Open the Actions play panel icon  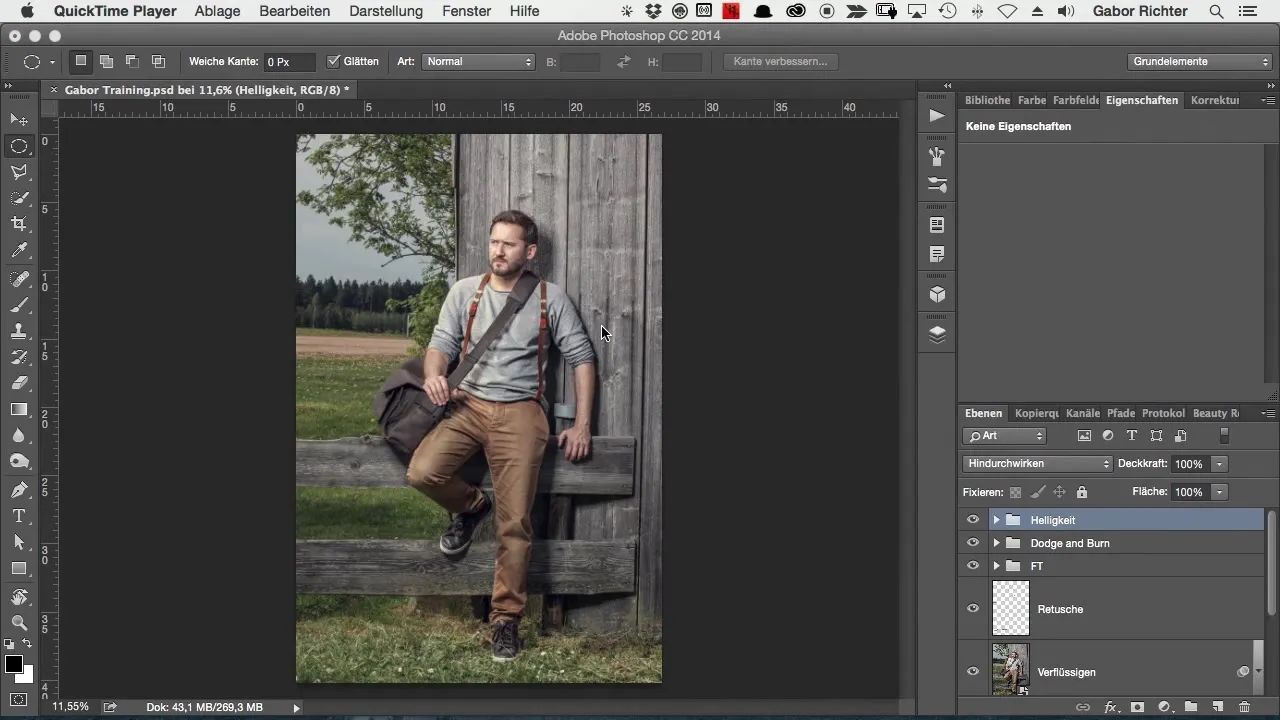(937, 116)
